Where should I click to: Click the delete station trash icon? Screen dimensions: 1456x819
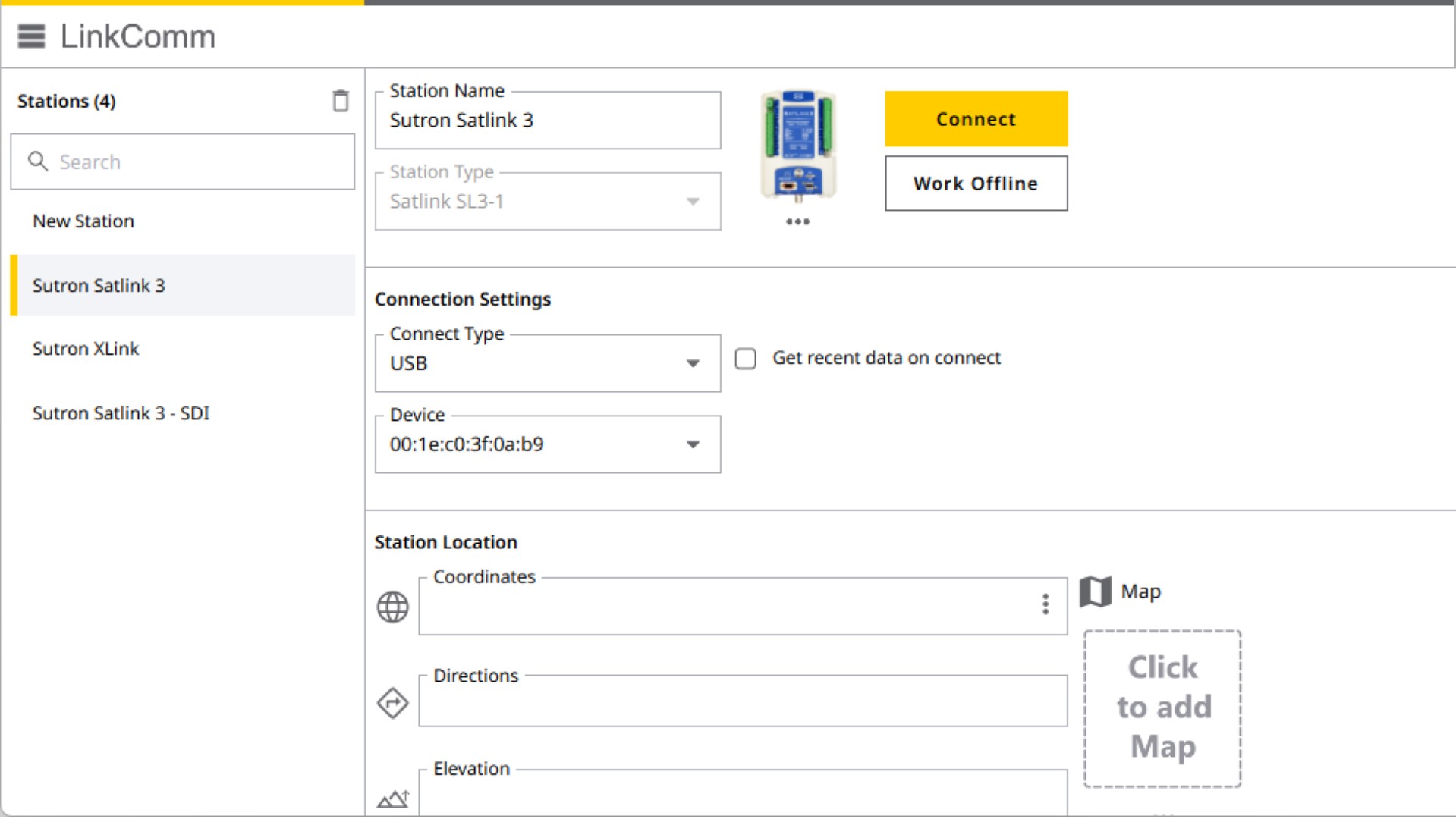click(x=341, y=101)
